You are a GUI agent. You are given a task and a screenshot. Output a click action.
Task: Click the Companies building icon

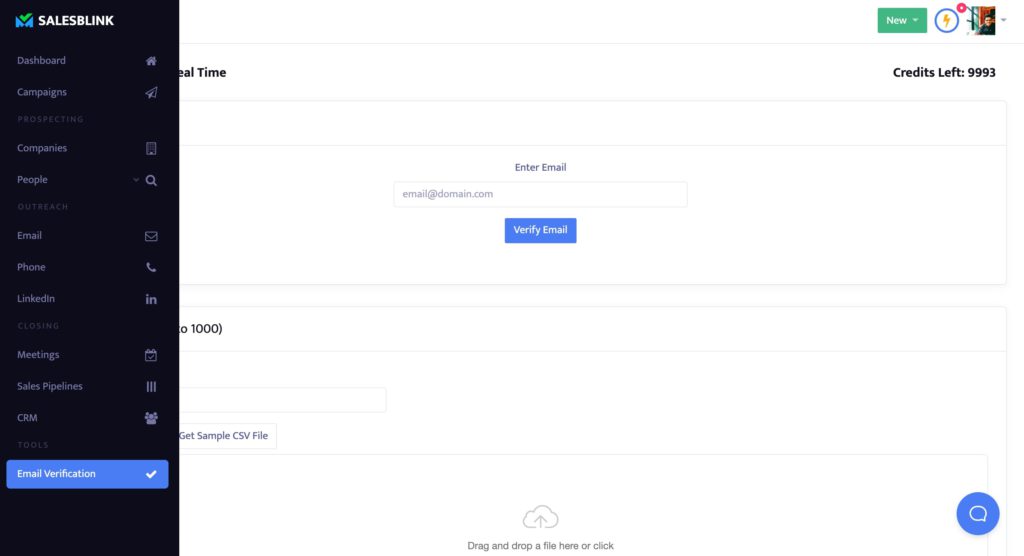(x=151, y=148)
